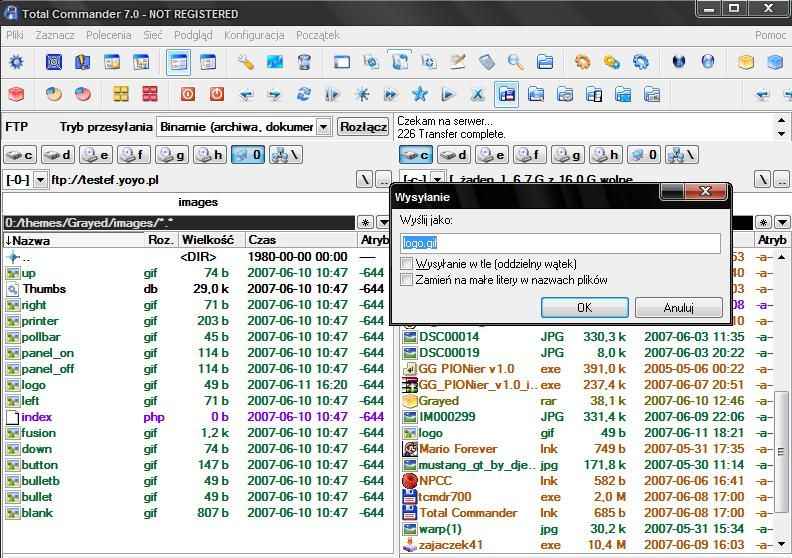This screenshot has height=558, width=792.
Task: Click the blue folder icon beside the magnifier
Action: coord(544,62)
